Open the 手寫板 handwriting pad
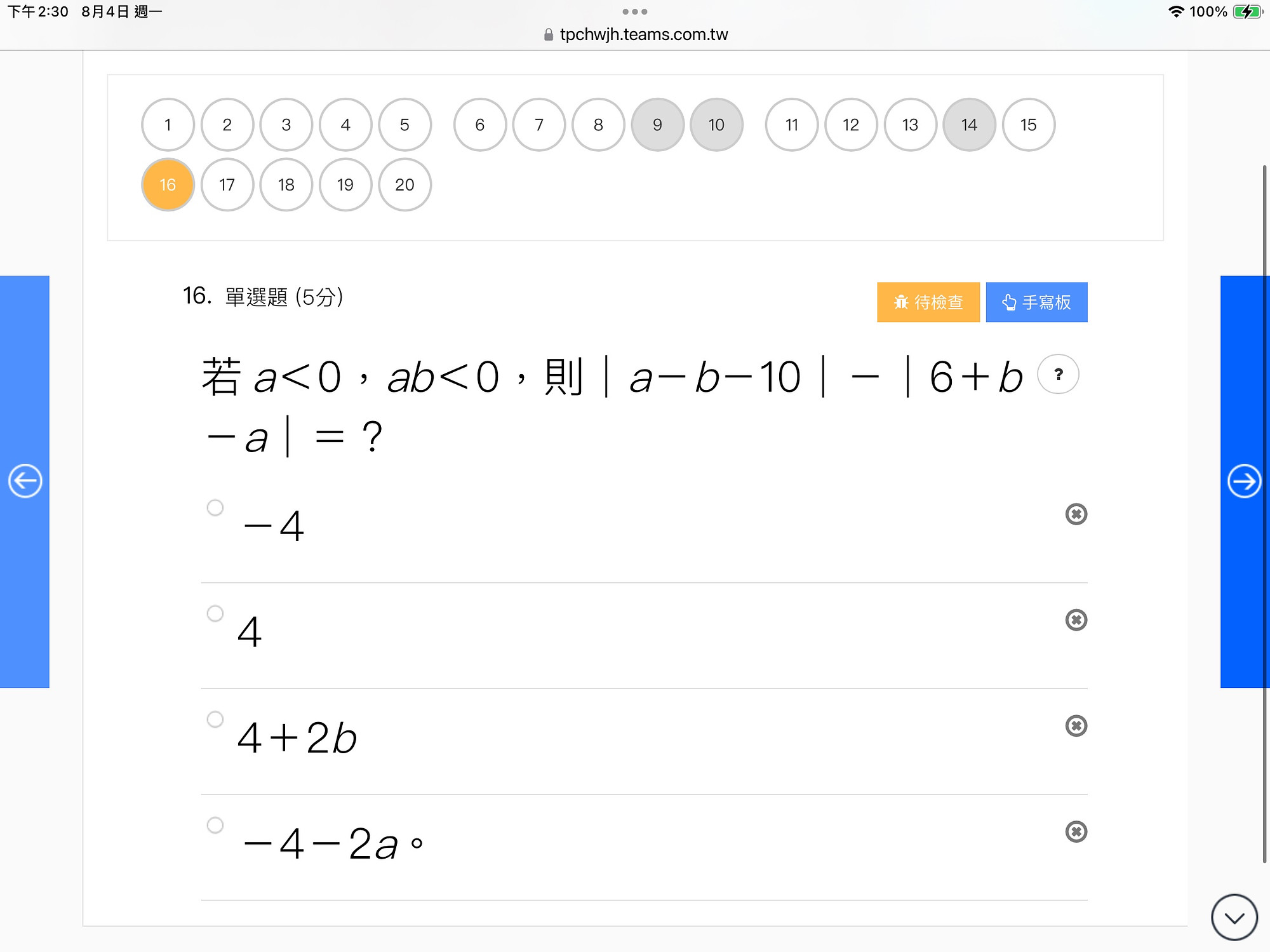The width and height of the screenshot is (1270, 952). 1036,302
